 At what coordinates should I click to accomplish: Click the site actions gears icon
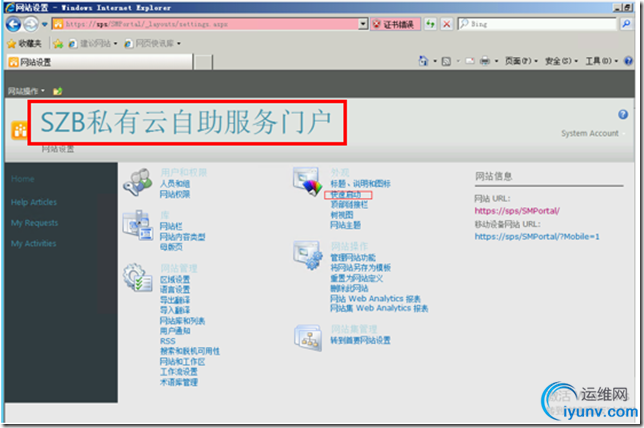point(307,255)
